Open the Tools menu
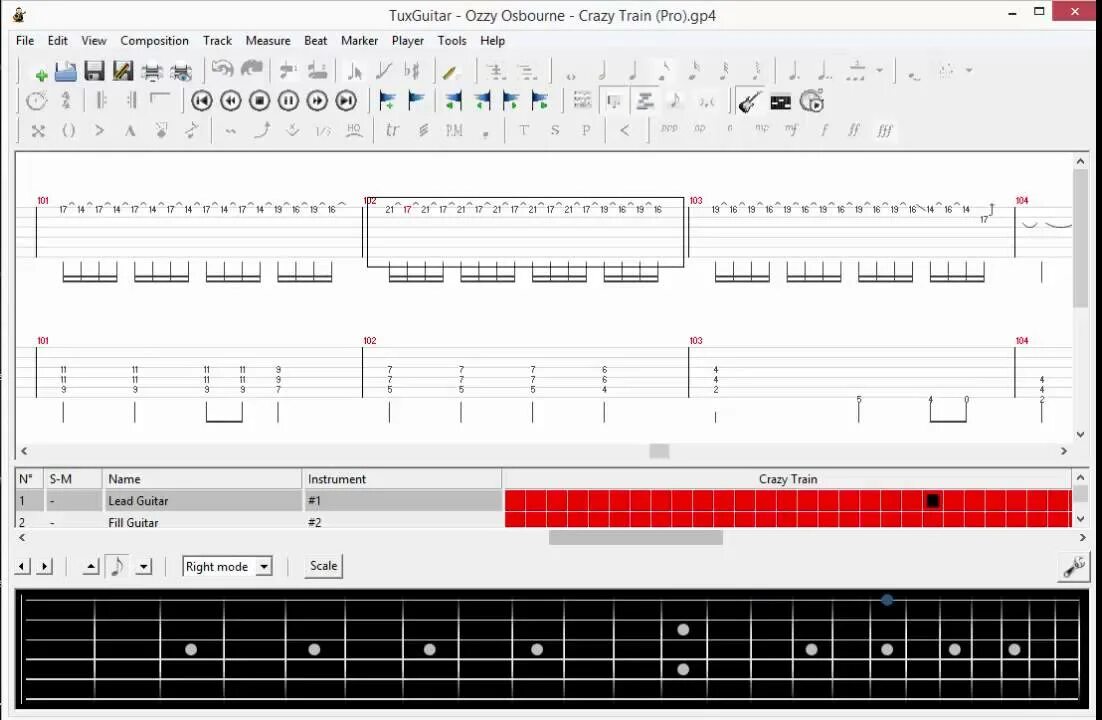 click(452, 41)
